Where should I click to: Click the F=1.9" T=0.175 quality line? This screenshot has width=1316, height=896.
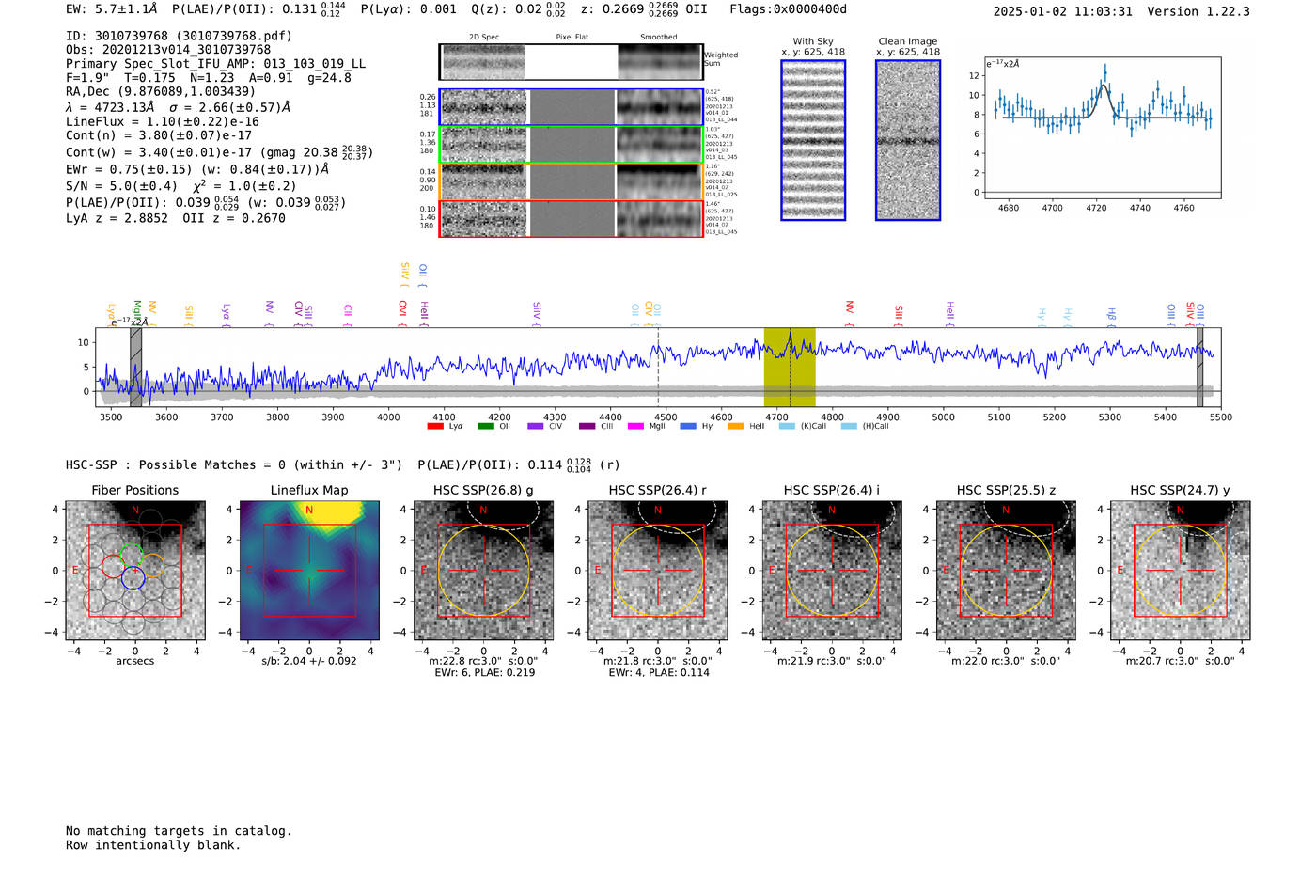(x=208, y=78)
